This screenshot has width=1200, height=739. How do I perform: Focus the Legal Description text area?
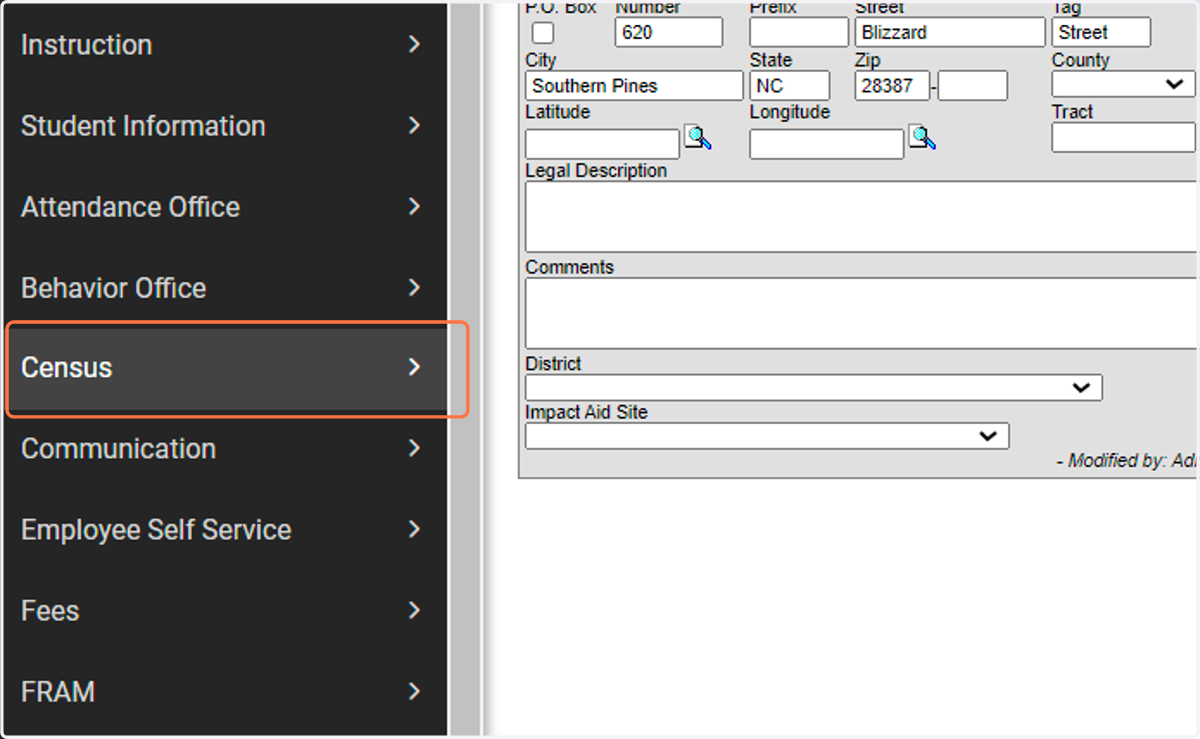click(862, 217)
